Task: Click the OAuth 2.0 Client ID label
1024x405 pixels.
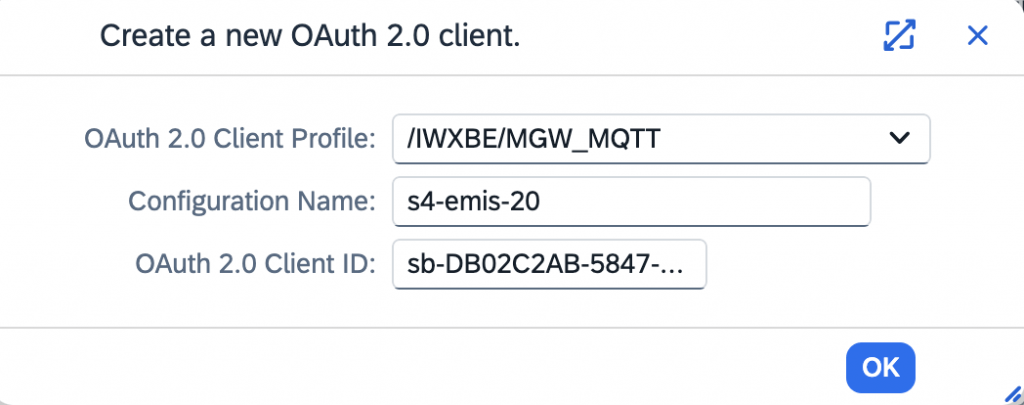Action: [x=255, y=263]
